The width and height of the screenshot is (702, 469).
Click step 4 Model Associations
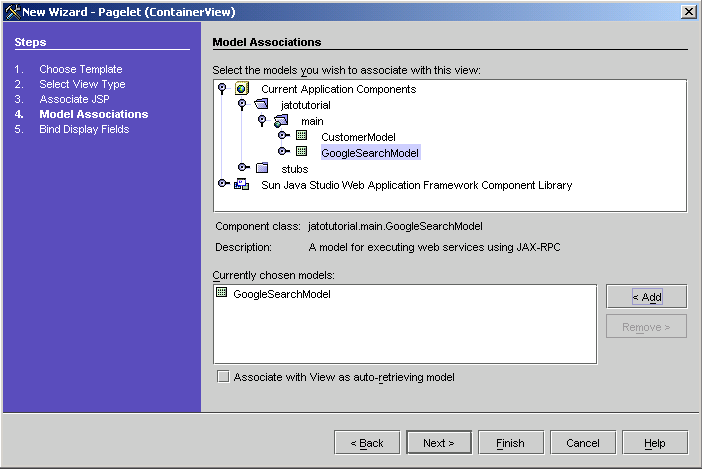[x=94, y=114]
